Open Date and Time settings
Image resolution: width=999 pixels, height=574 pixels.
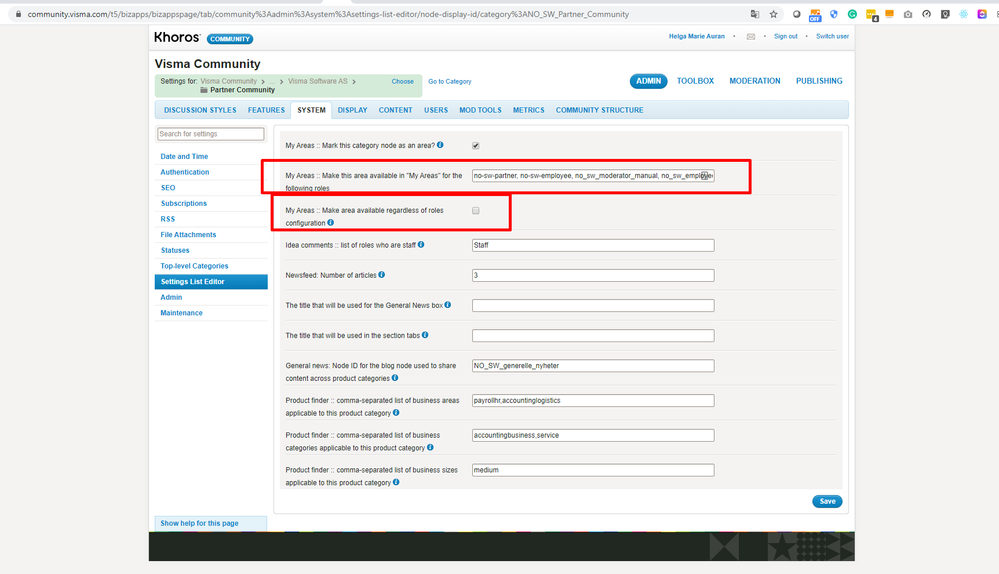pos(184,156)
